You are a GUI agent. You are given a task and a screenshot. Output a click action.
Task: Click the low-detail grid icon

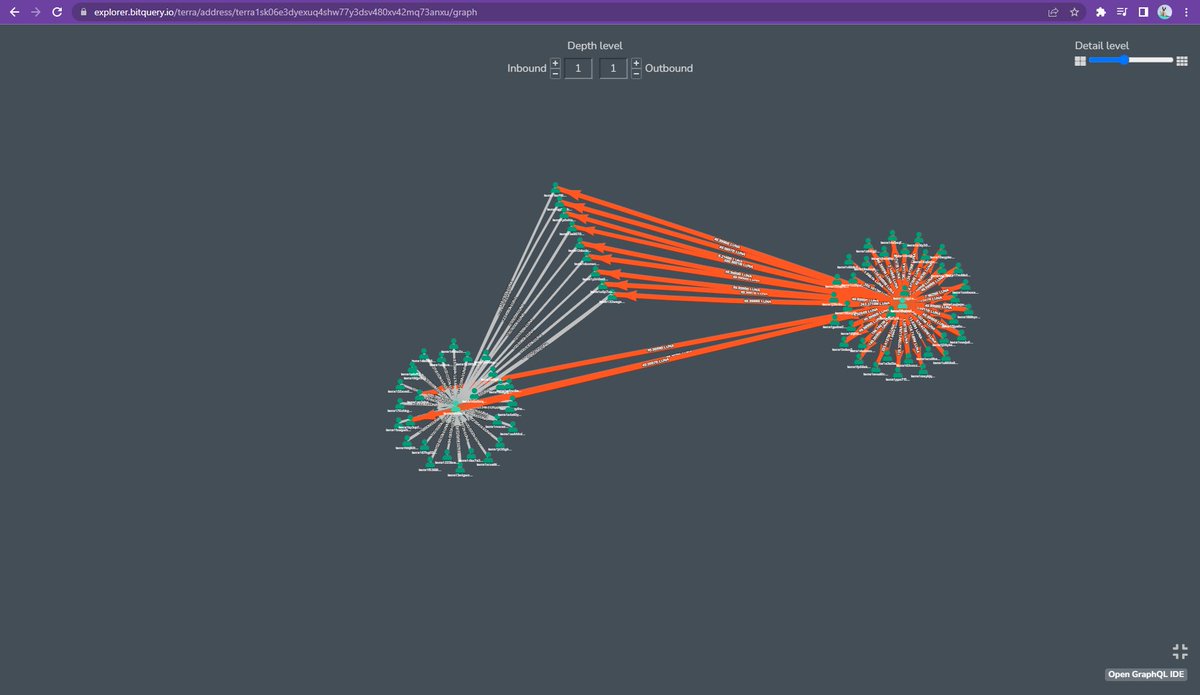1080,61
